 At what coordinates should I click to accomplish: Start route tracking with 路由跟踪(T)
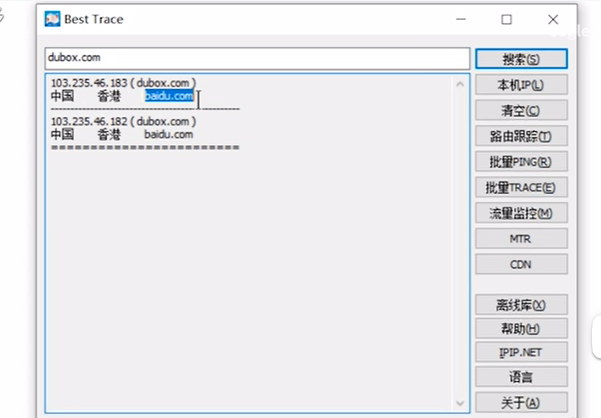click(x=521, y=136)
